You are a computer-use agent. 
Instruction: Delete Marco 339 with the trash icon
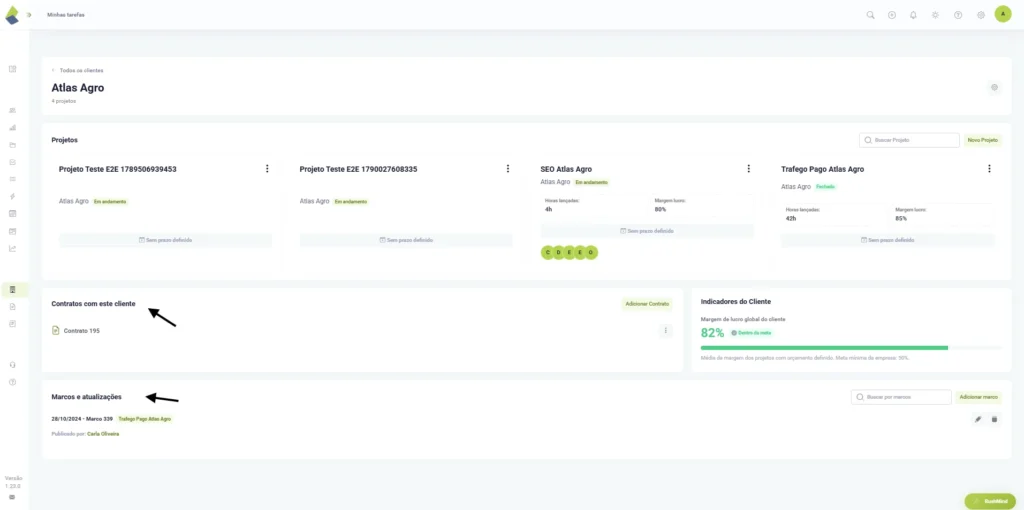[994, 419]
